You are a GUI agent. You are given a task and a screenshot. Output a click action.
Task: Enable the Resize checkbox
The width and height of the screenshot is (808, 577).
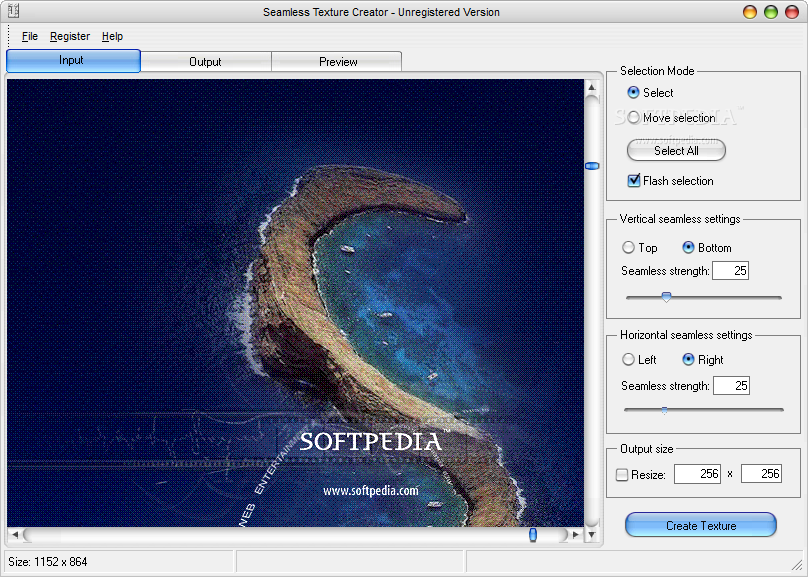(x=622, y=475)
